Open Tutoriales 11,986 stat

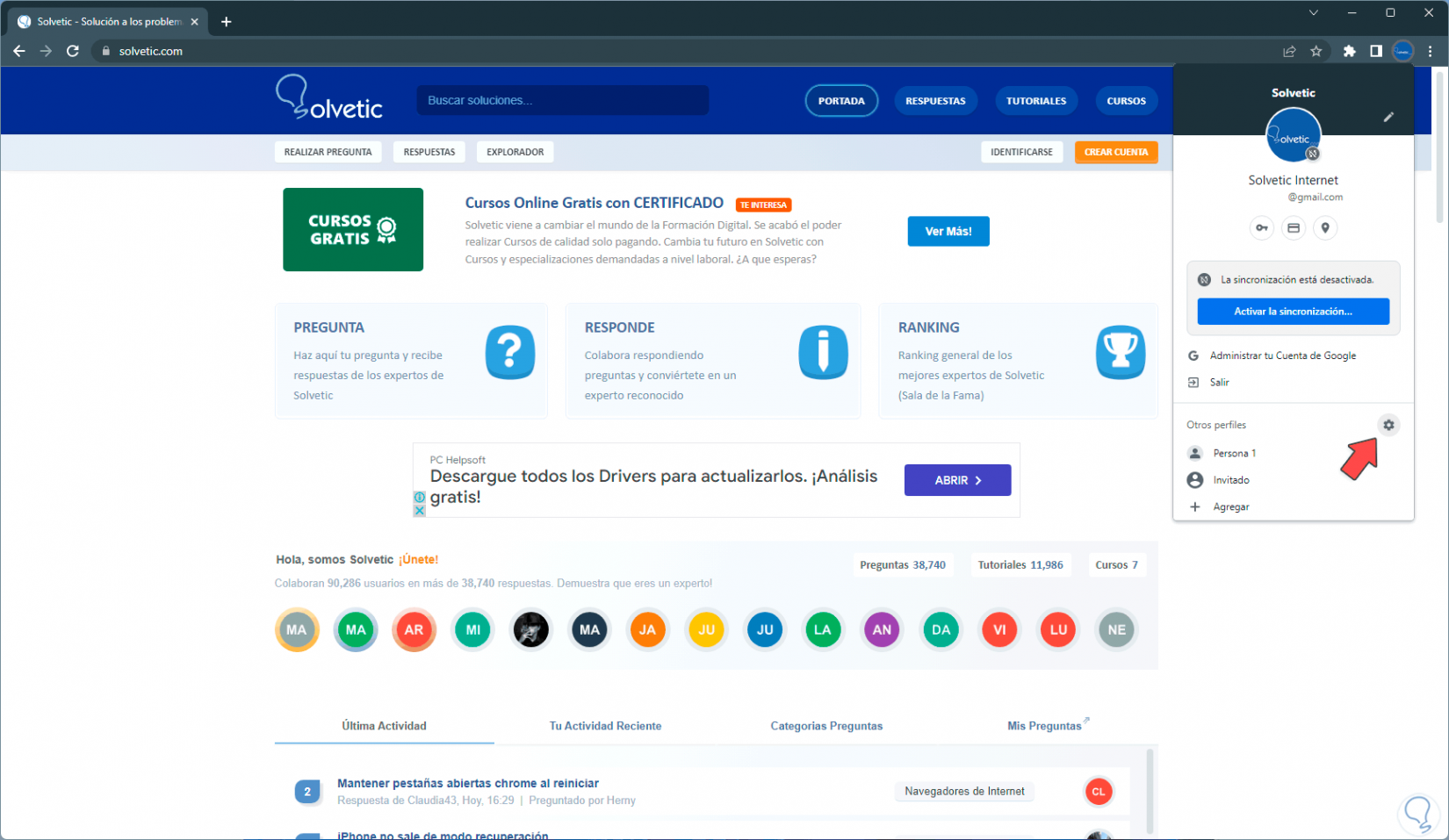click(x=1020, y=565)
